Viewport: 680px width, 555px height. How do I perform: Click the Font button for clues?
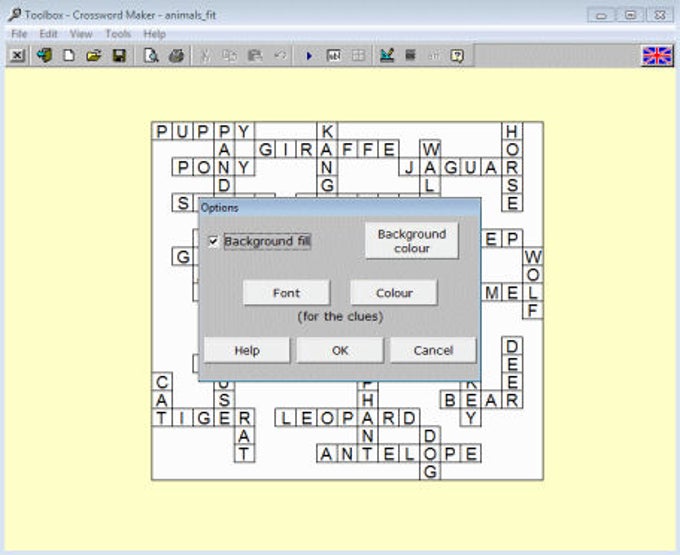286,293
